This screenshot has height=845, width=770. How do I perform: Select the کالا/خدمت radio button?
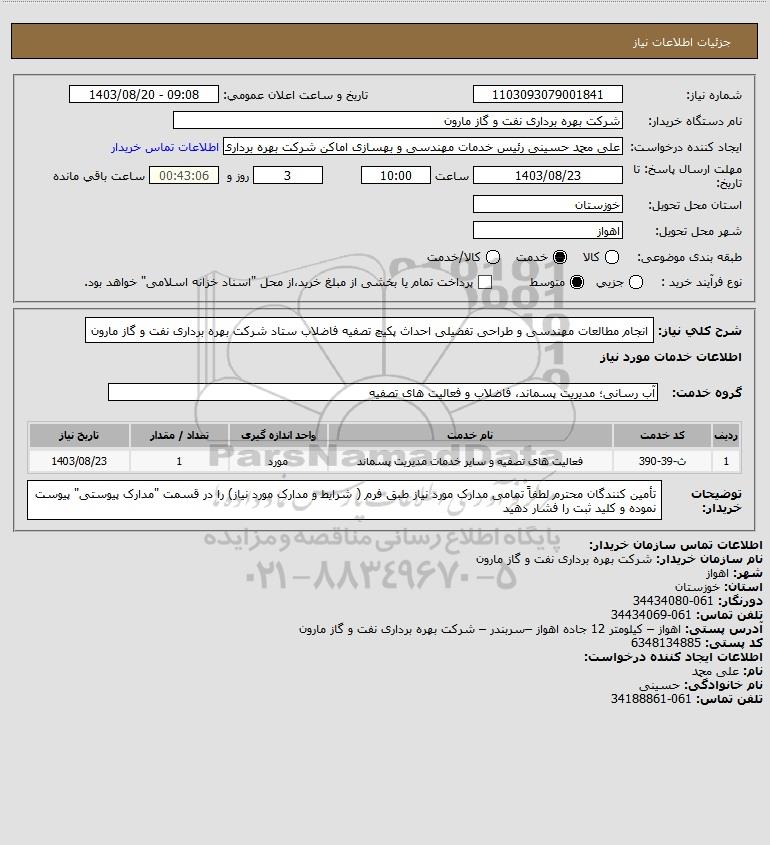click(492, 258)
